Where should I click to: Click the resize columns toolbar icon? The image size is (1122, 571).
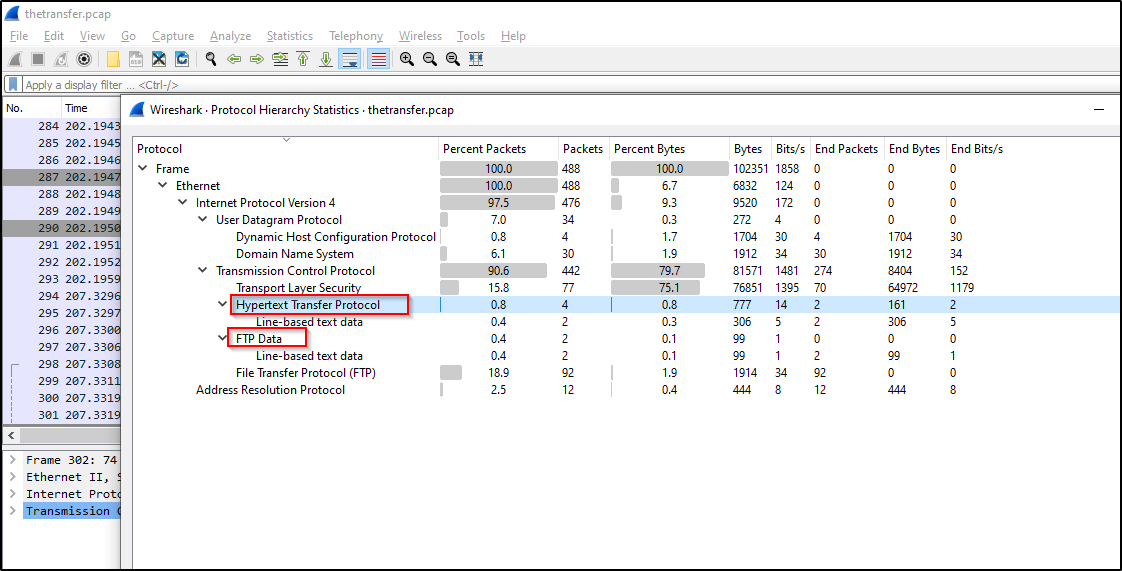476,59
